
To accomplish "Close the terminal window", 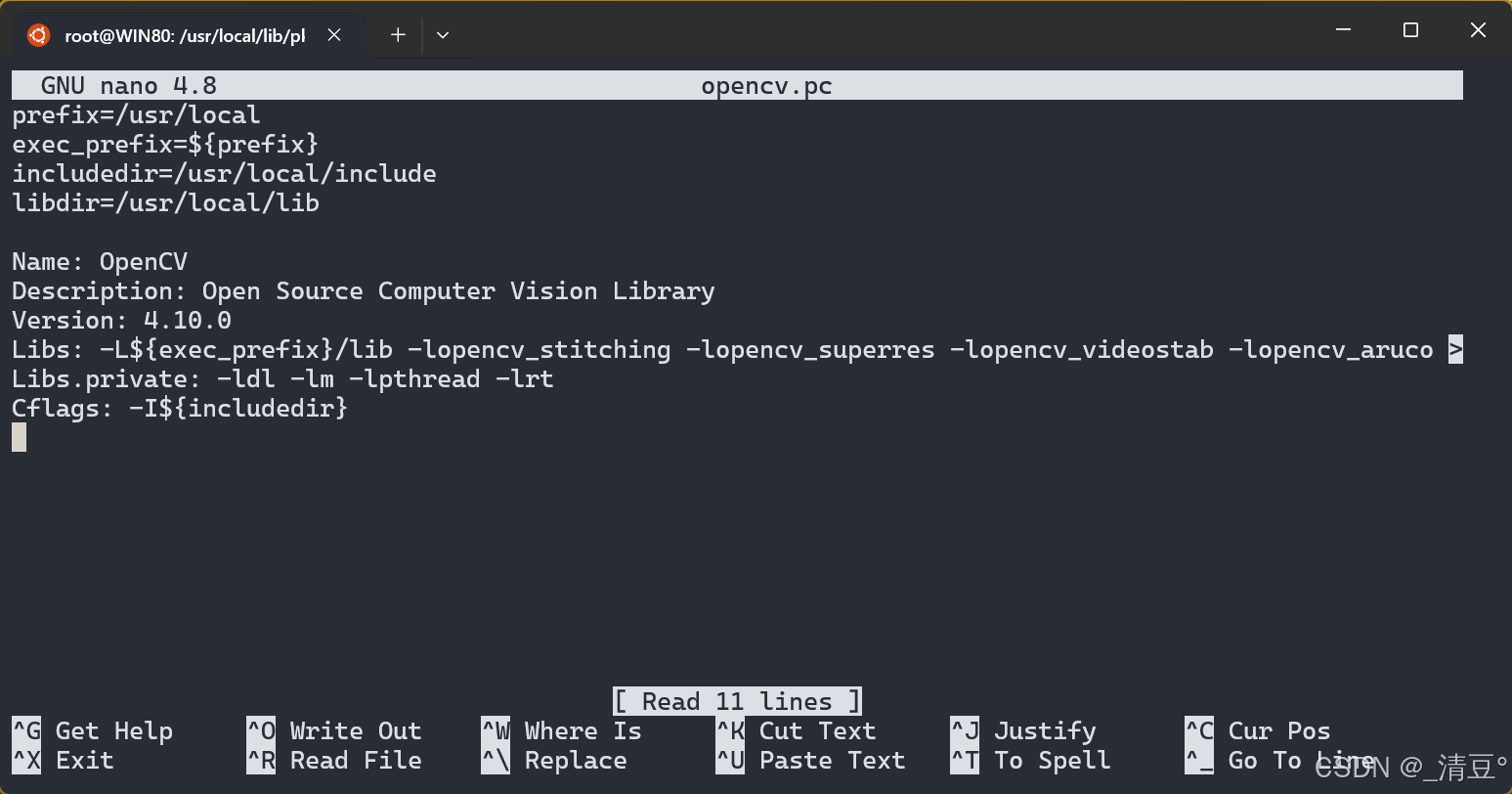I will pyautogui.click(x=1478, y=30).
